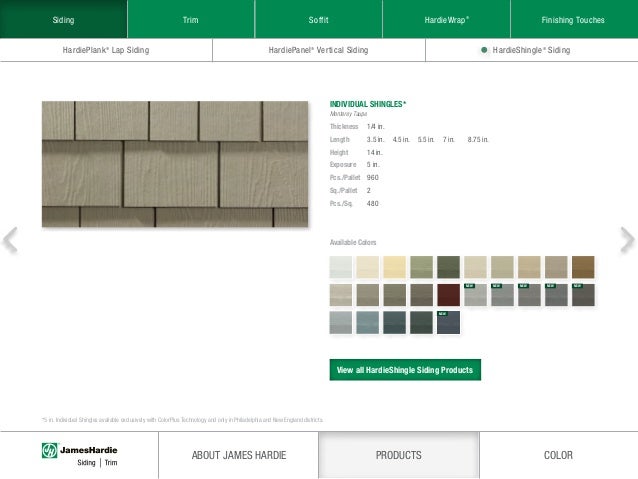Open the Products section in bottom navigation
638x479 pixels.
click(x=399, y=455)
